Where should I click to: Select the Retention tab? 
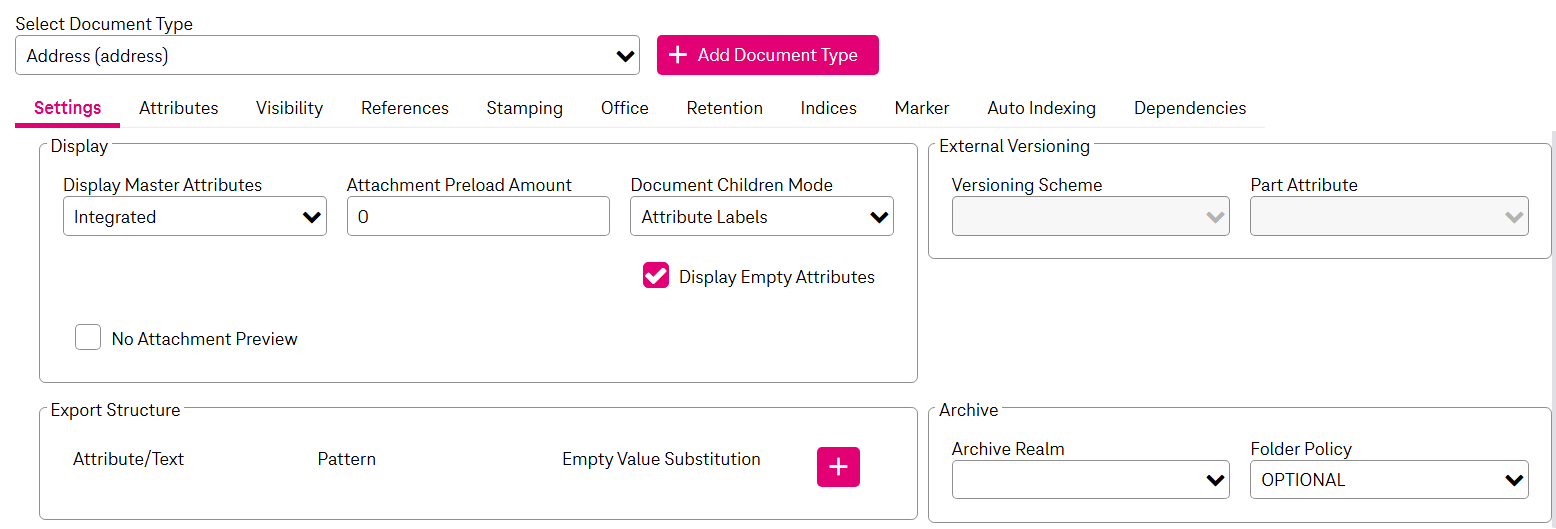[724, 108]
